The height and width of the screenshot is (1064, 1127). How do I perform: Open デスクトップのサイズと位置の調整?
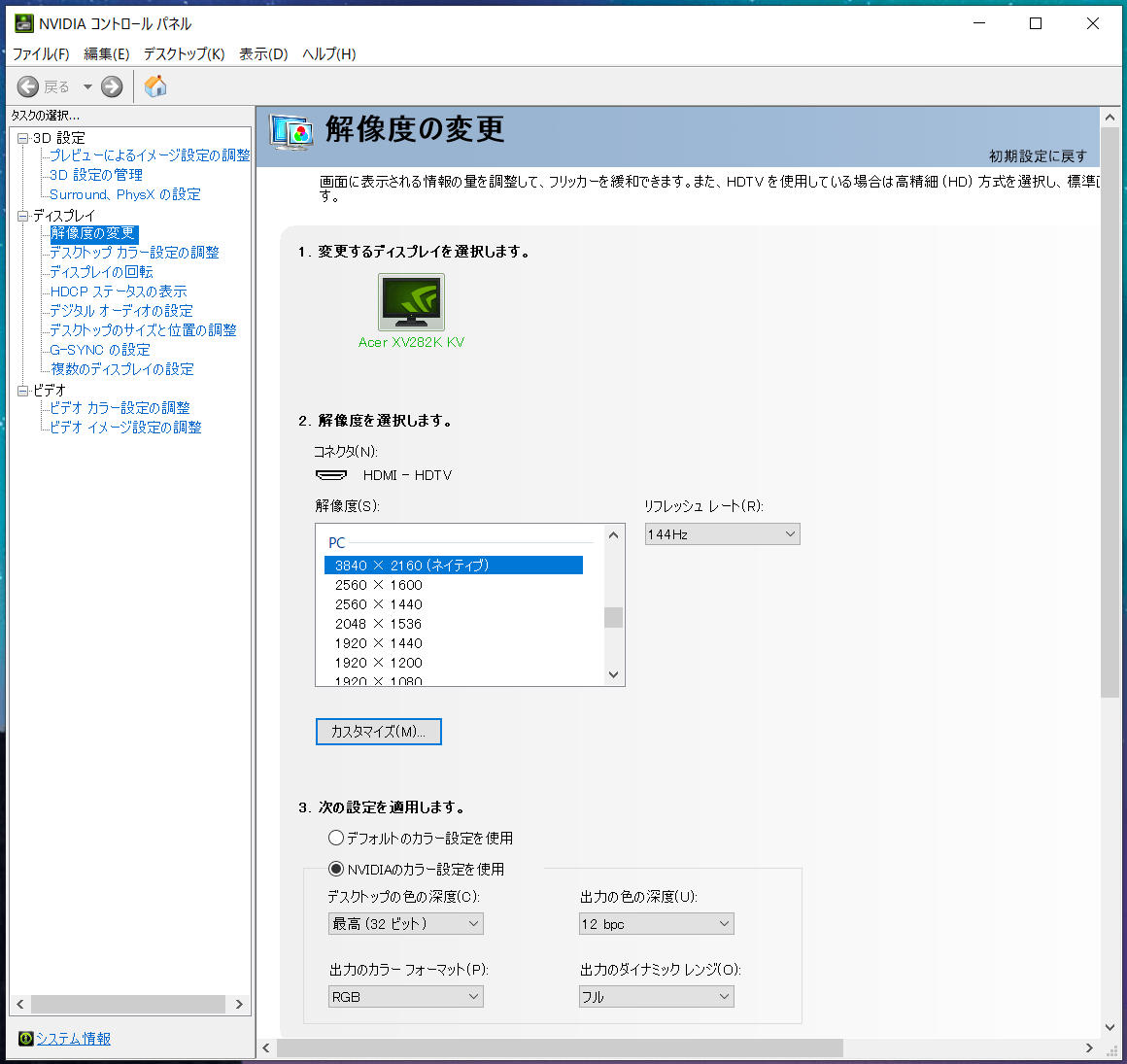(x=142, y=330)
